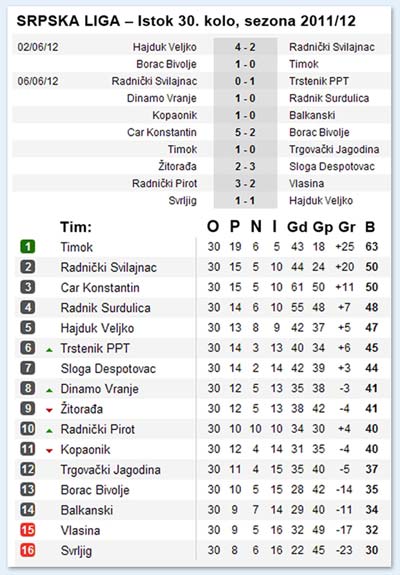Click the Srpska Liga Istok title

point(186,21)
